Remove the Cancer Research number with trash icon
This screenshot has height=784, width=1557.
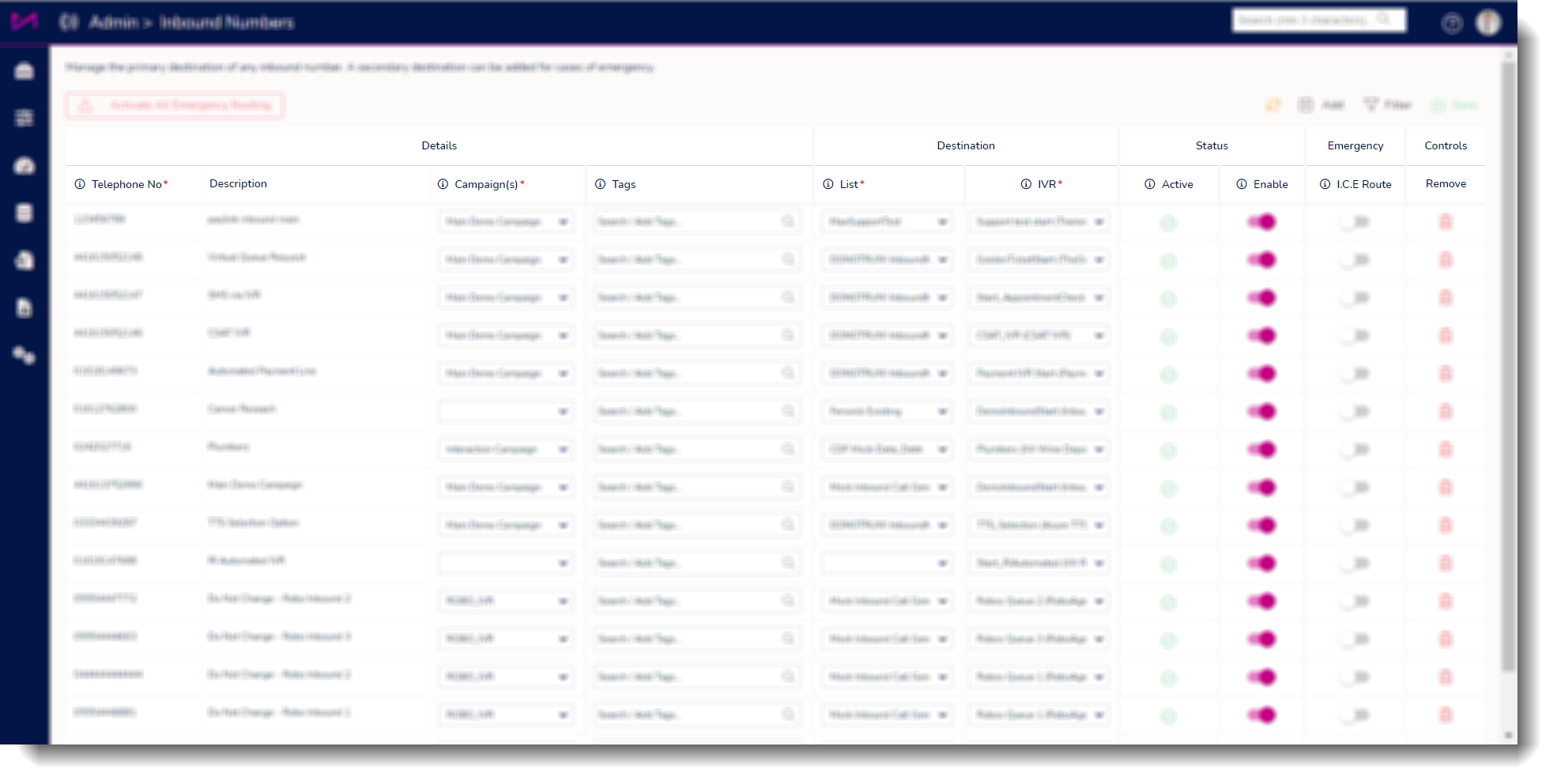pos(1446,412)
